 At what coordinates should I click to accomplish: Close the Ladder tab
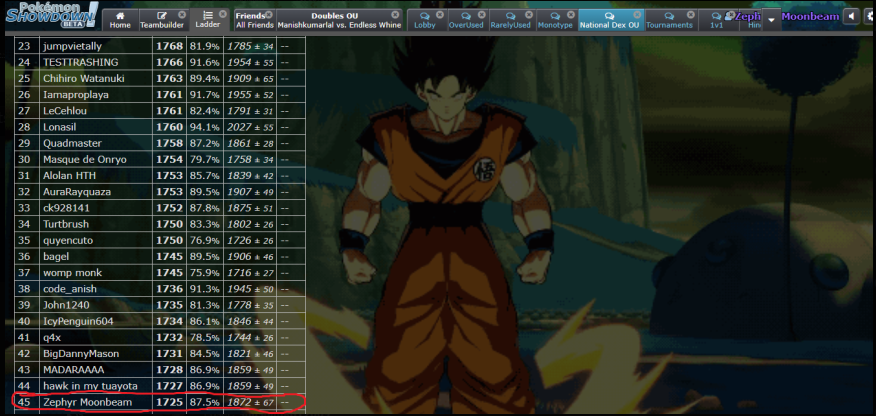tap(222, 14)
